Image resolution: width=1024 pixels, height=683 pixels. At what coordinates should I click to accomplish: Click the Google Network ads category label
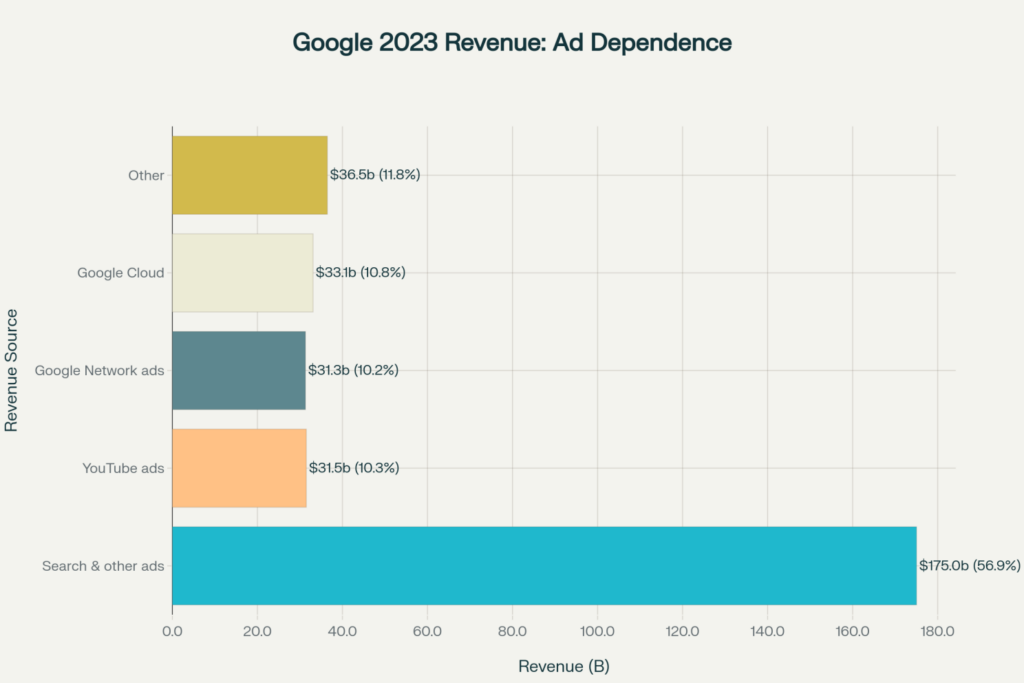[x=99, y=370]
